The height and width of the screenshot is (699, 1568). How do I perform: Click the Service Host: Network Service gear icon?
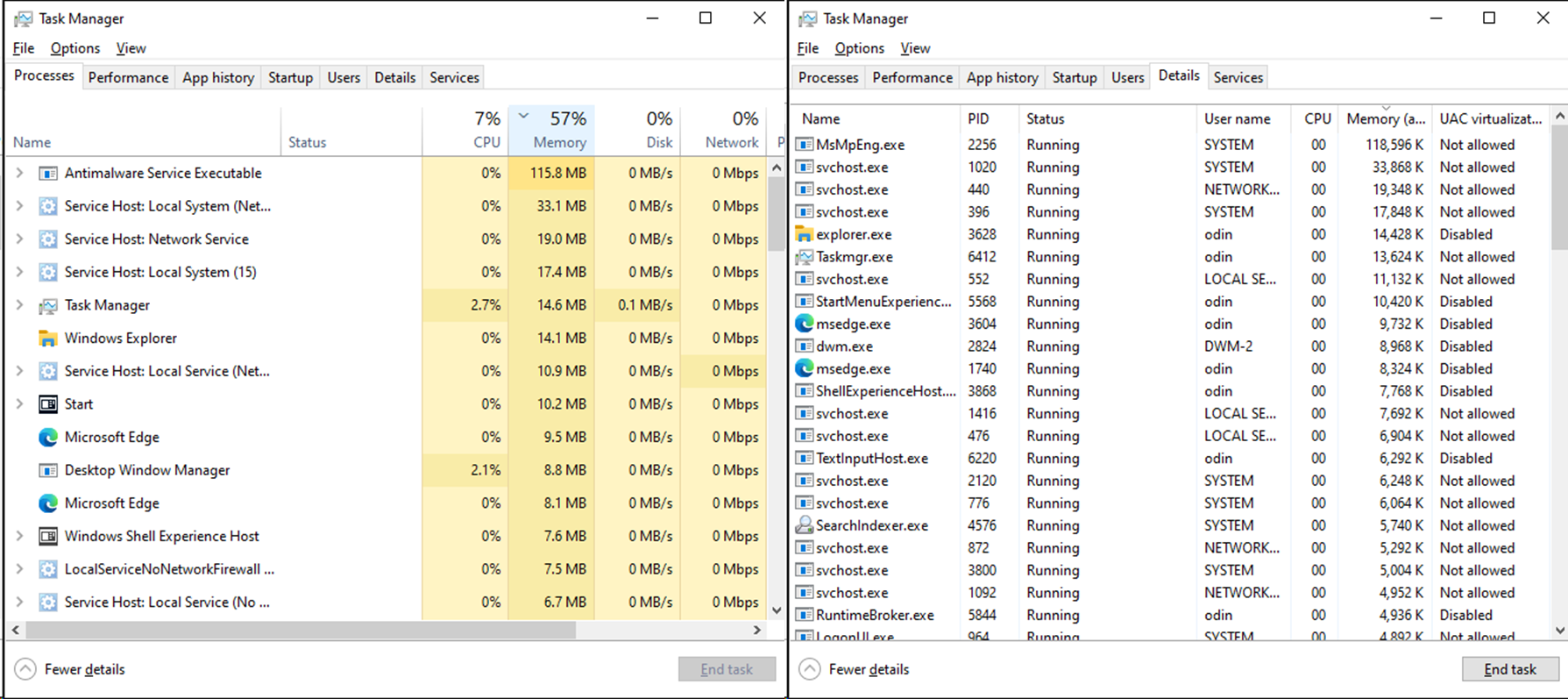(x=48, y=239)
